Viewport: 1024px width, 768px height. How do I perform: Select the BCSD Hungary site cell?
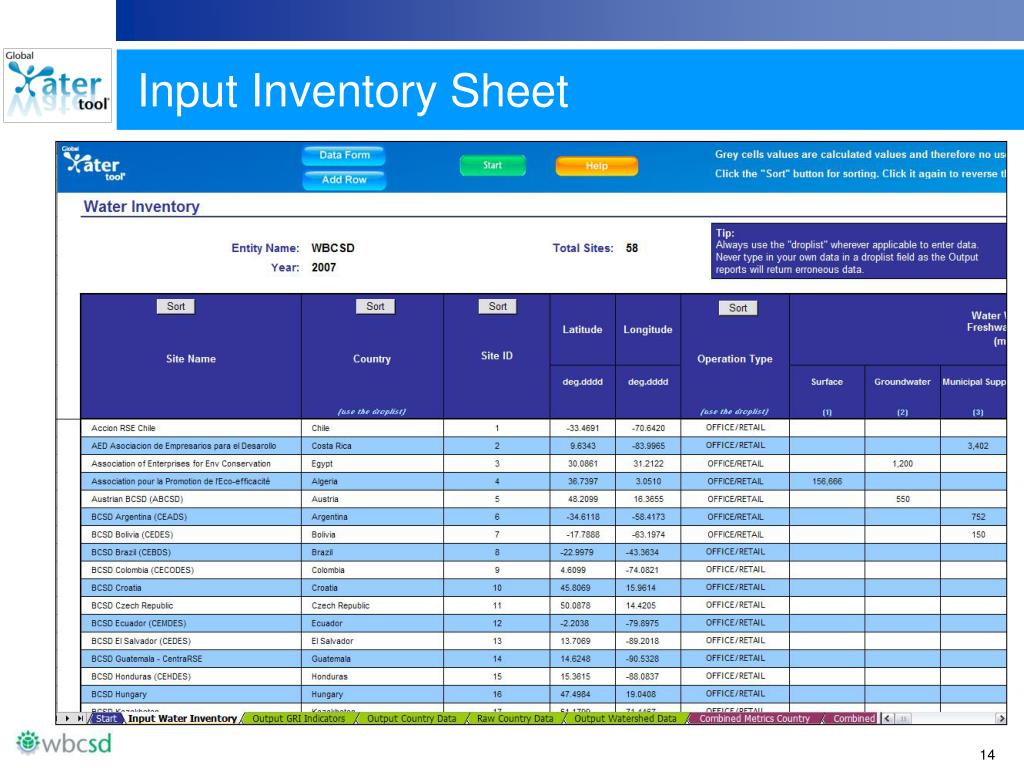point(191,694)
